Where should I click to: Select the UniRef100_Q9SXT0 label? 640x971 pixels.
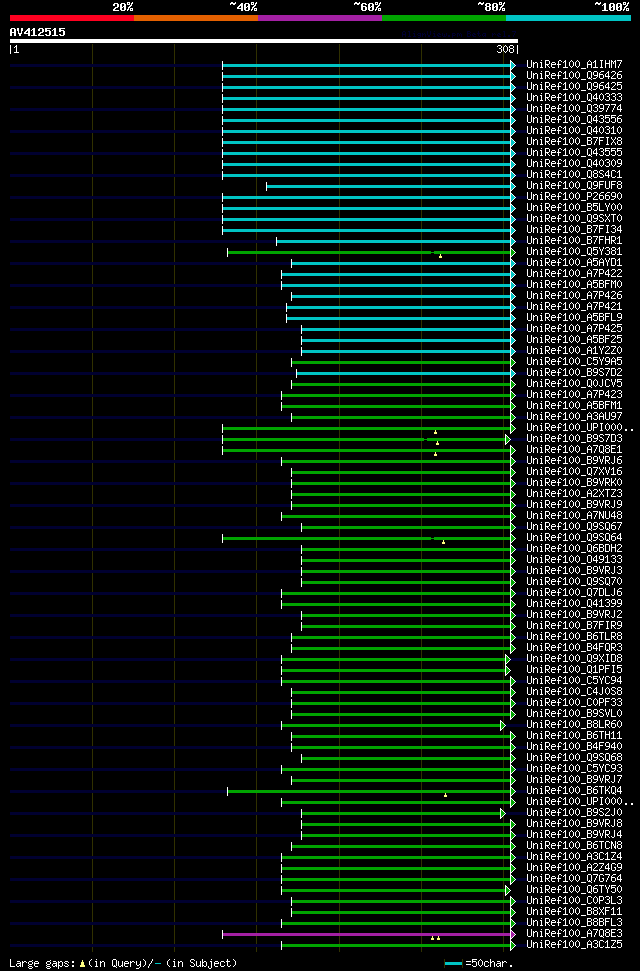pyautogui.click(x=574, y=219)
